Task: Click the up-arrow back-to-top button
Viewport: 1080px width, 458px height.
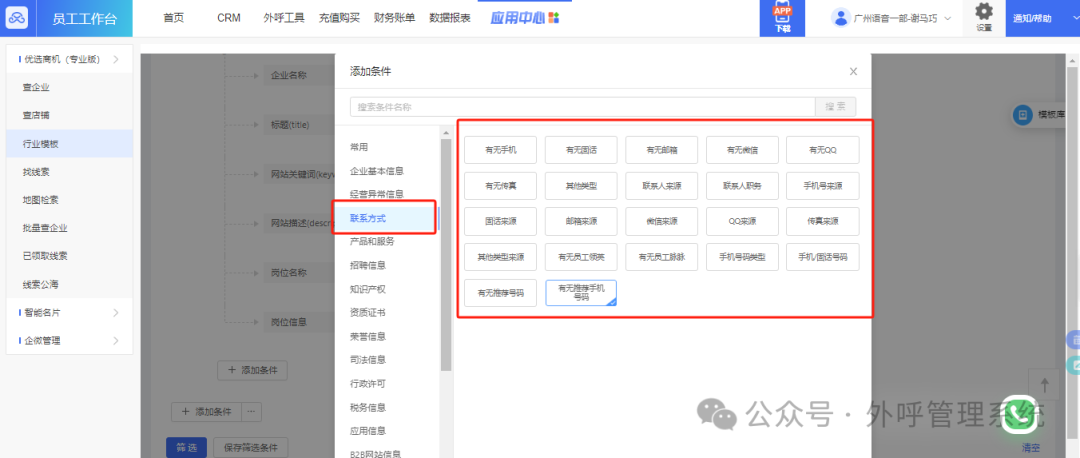Action: point(1044,384)
